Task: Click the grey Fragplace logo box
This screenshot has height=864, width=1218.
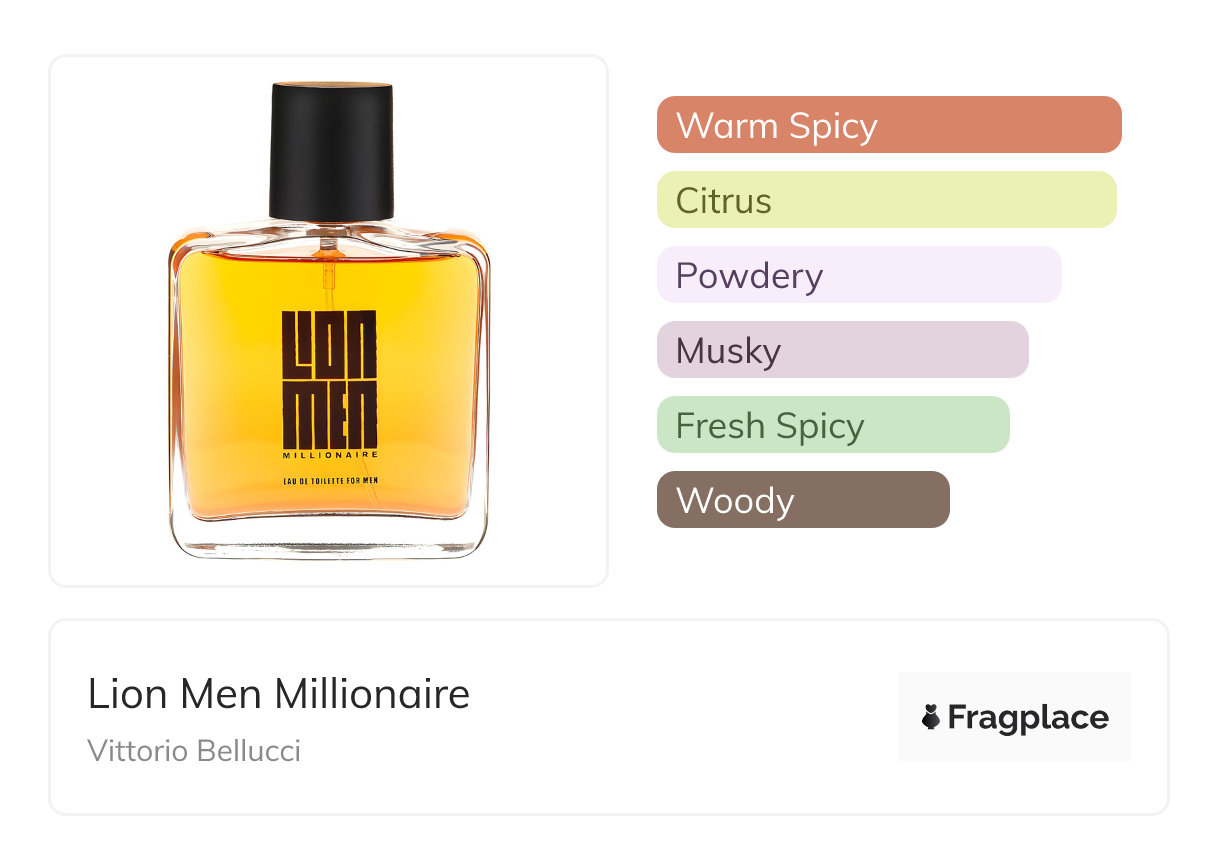Action: pyautogui.click(x=1015, y=717)
